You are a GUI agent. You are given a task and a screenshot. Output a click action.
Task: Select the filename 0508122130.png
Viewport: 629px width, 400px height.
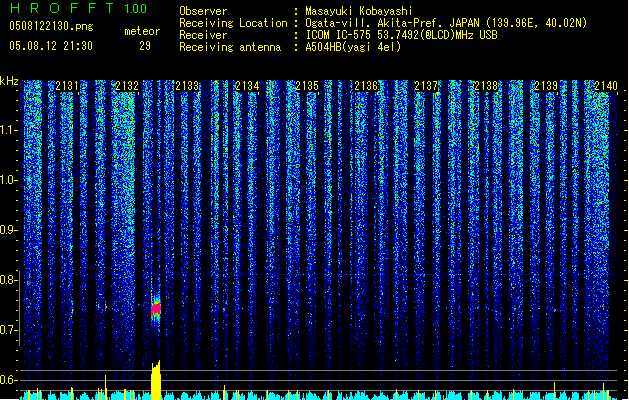point(51,26)
